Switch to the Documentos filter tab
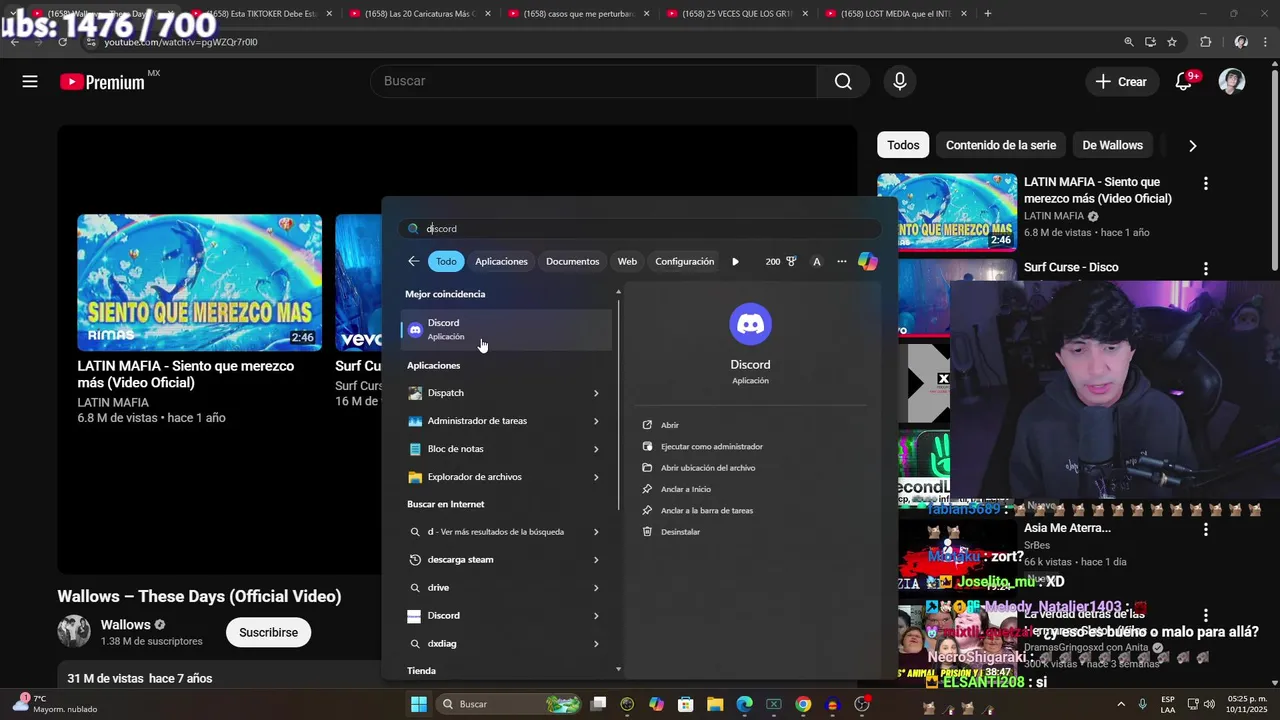This screenshot has height=720, width=1280. coord(572,261)
